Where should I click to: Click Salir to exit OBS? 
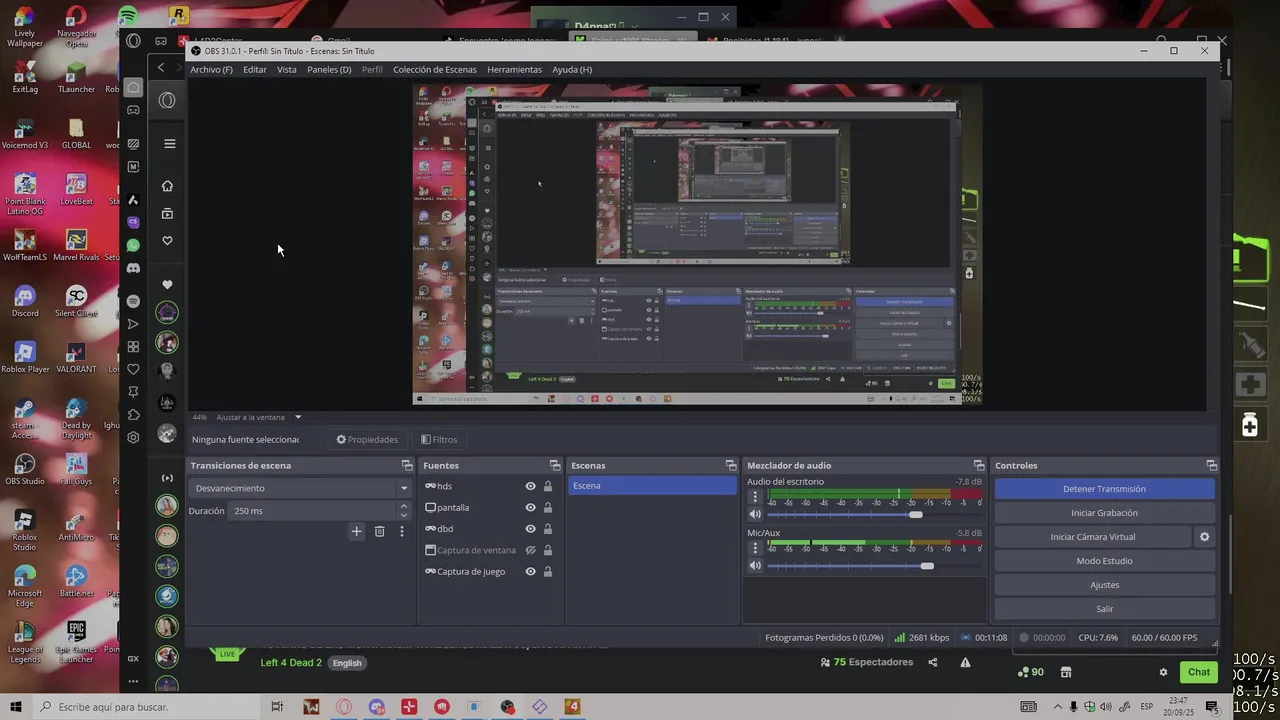[x=1104, y=609]
